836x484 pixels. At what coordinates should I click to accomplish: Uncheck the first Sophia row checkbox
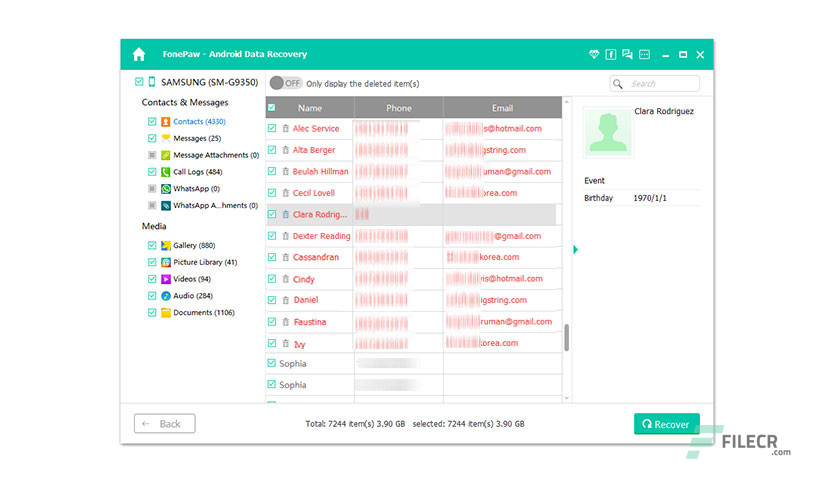272,363
